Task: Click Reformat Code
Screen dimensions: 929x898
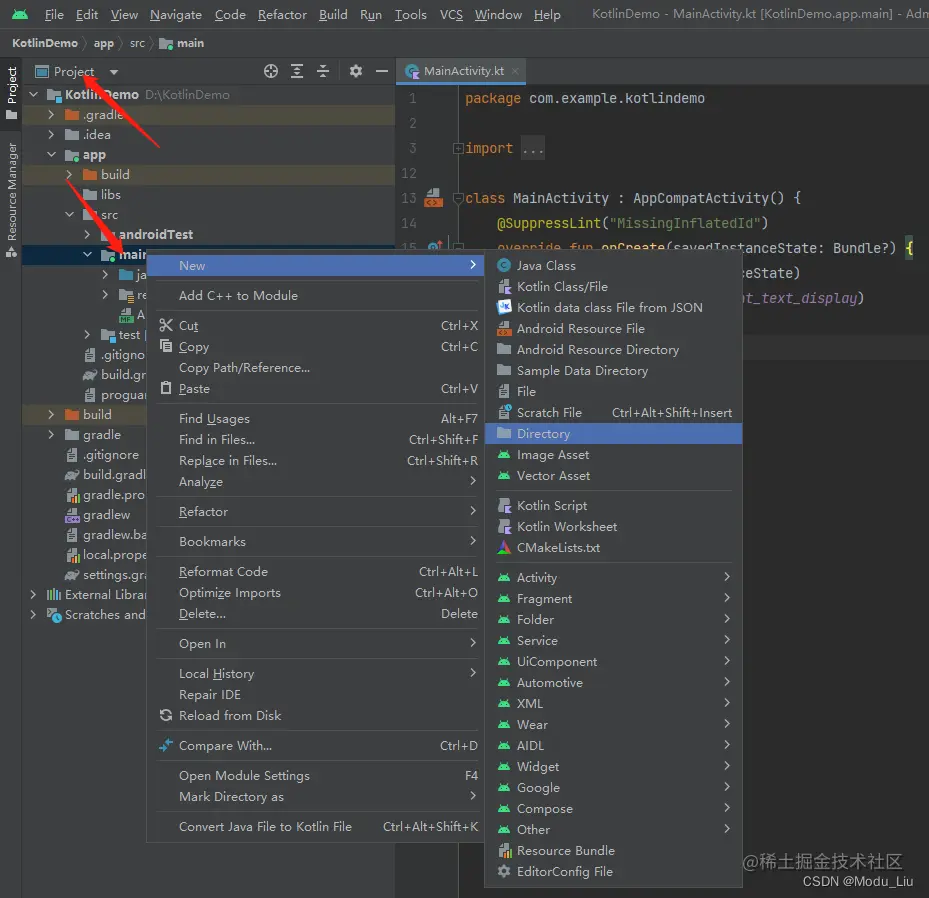Action: pos(316,572)
